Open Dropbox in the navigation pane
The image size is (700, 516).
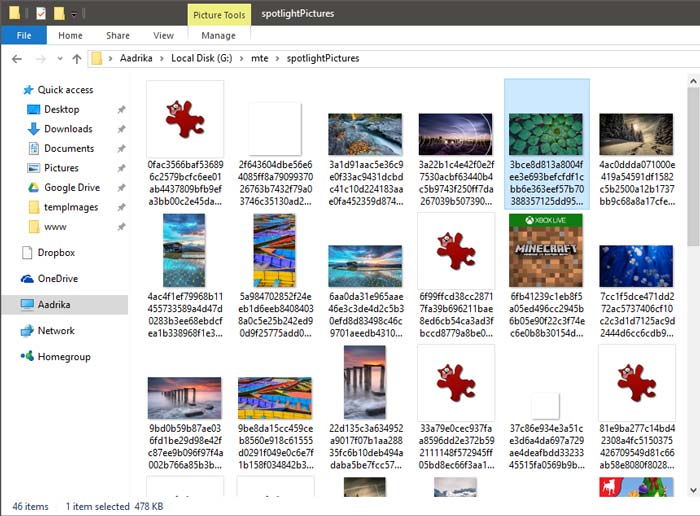[49, 253]
